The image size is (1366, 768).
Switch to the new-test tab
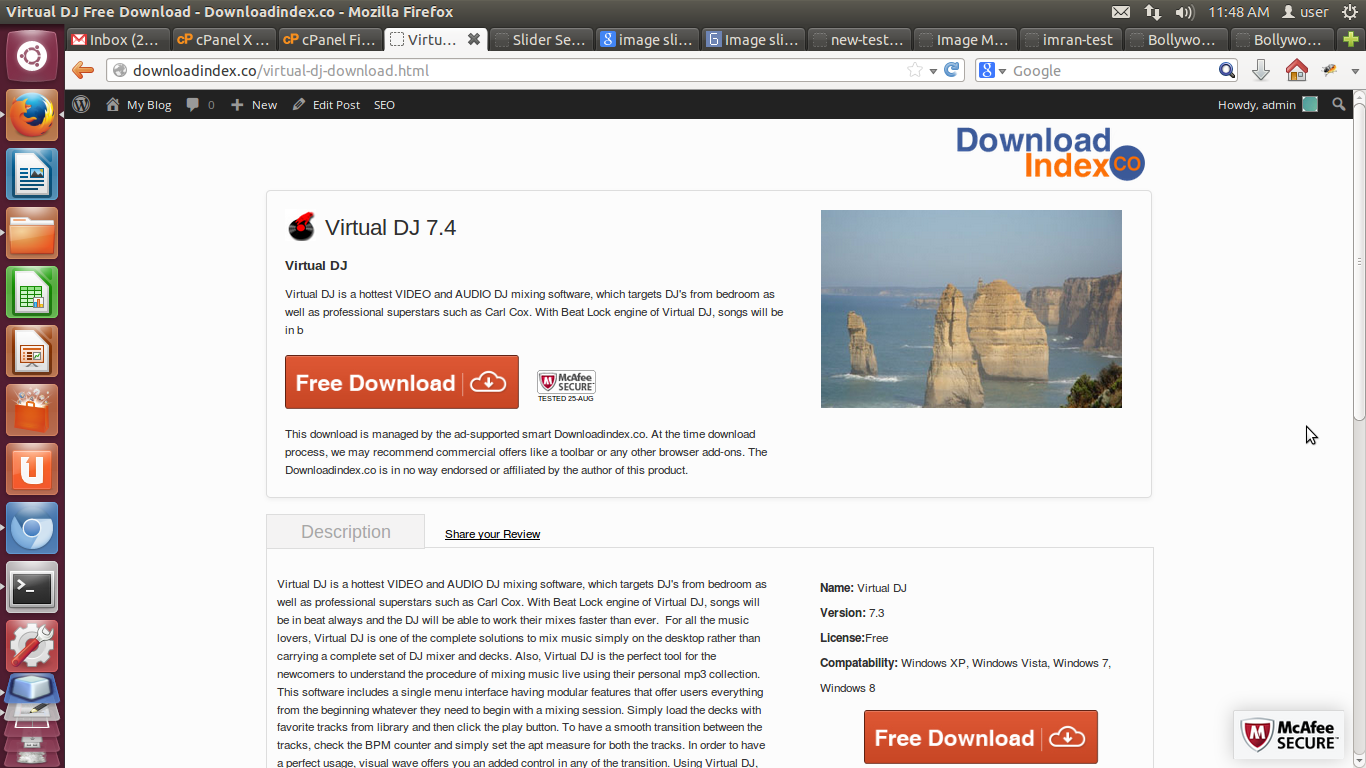click(859, 40)
